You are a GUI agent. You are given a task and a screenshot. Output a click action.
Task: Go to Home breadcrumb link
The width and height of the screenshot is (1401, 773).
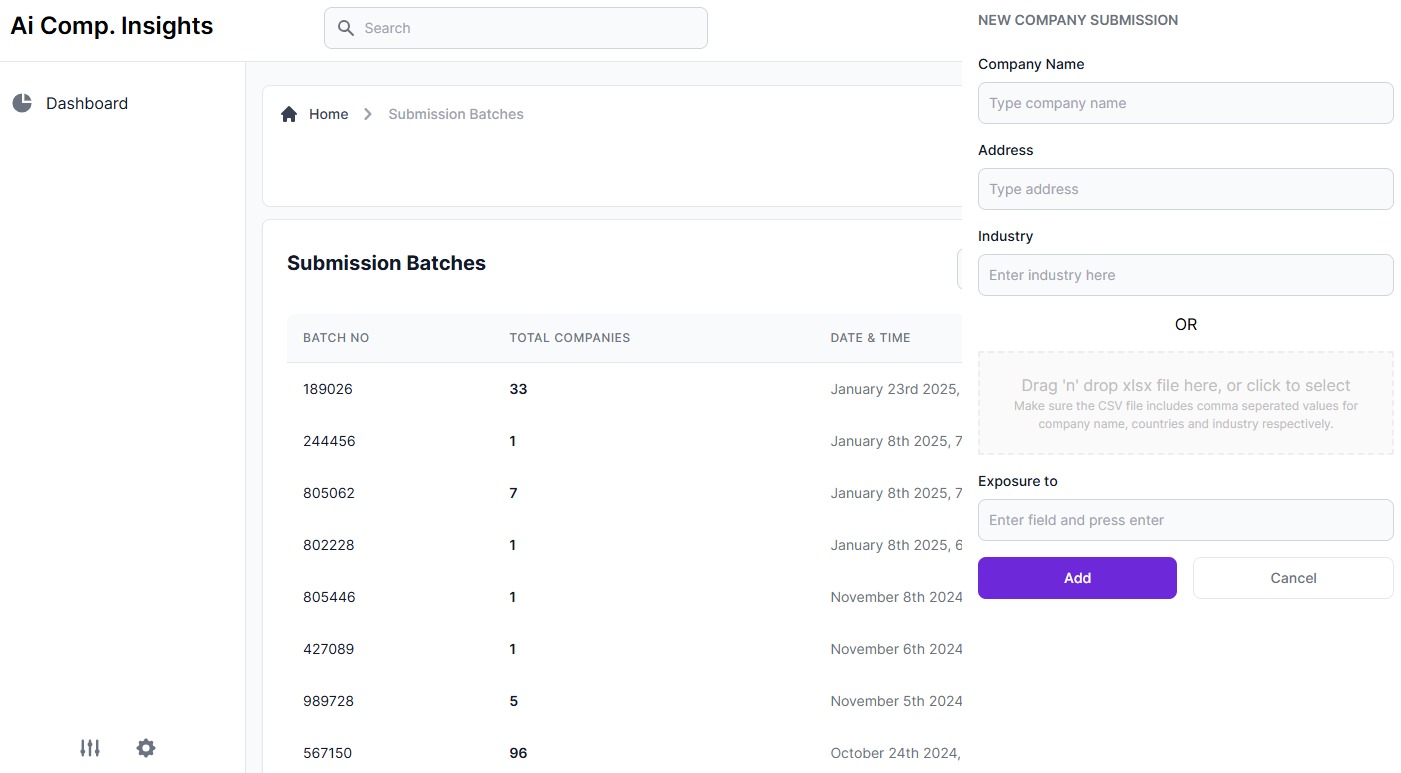click(328, 114)
